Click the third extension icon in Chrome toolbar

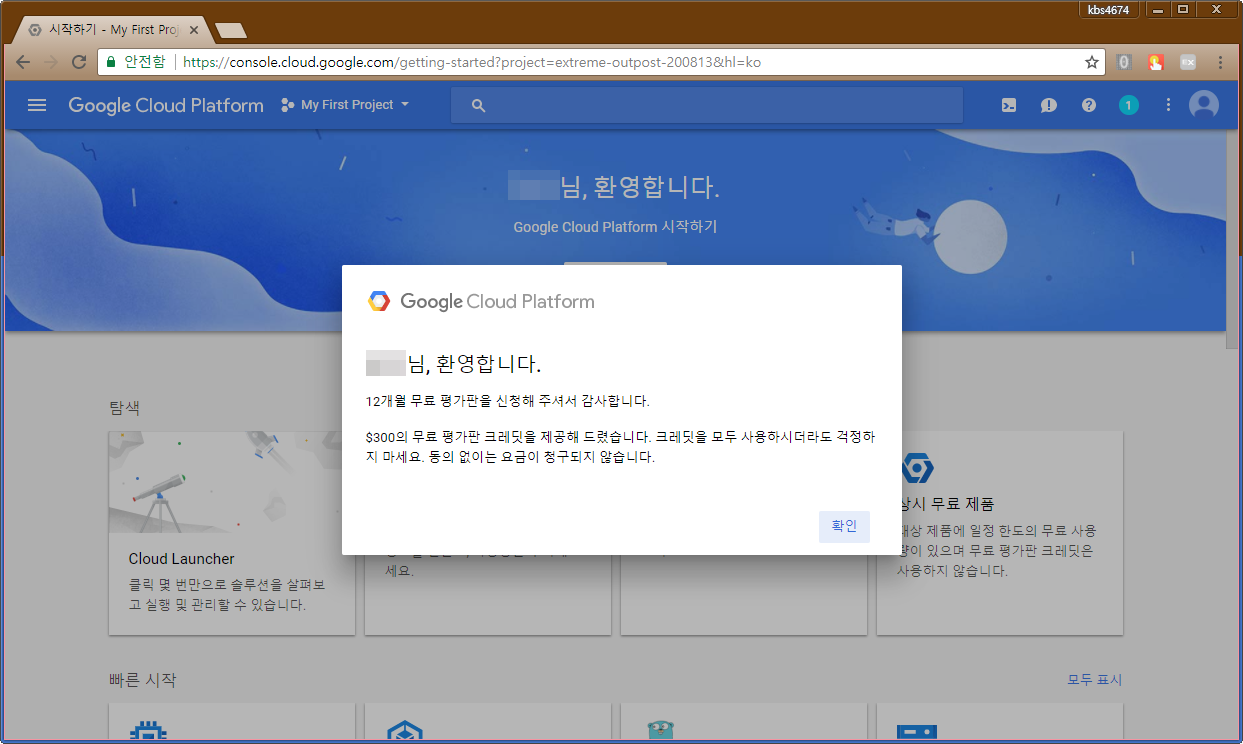(x=1188, y=62)
